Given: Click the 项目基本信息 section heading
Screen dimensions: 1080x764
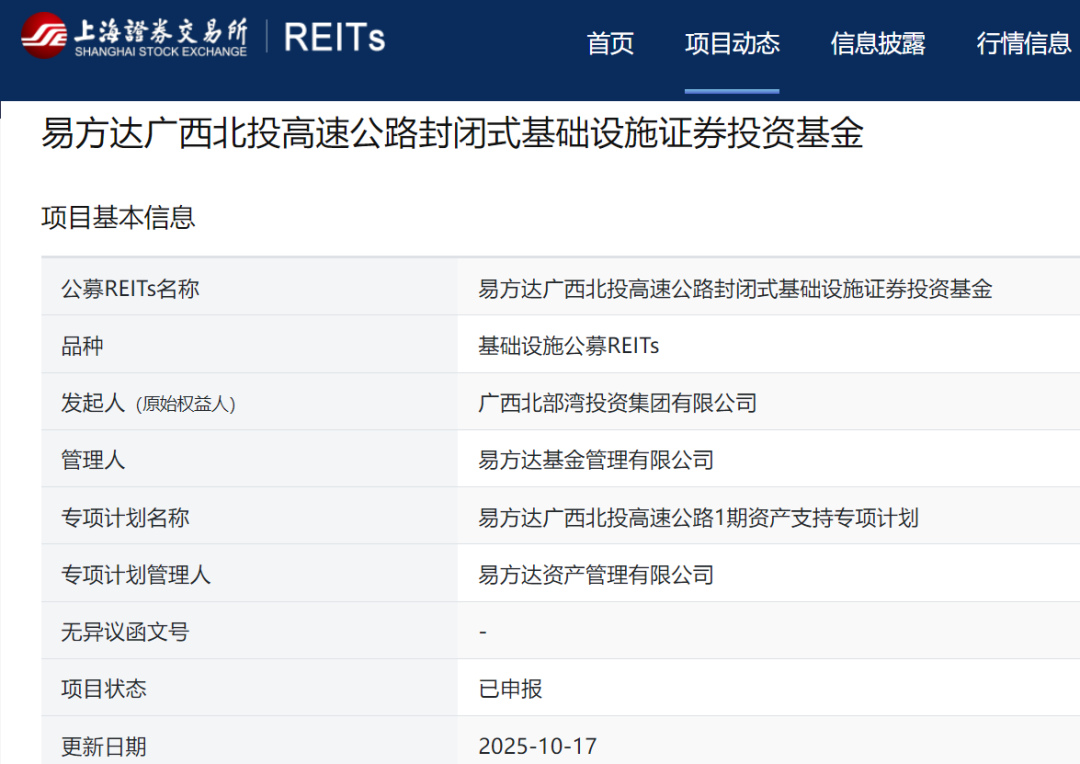Looking at the screenshot, I should click(118, 218).
